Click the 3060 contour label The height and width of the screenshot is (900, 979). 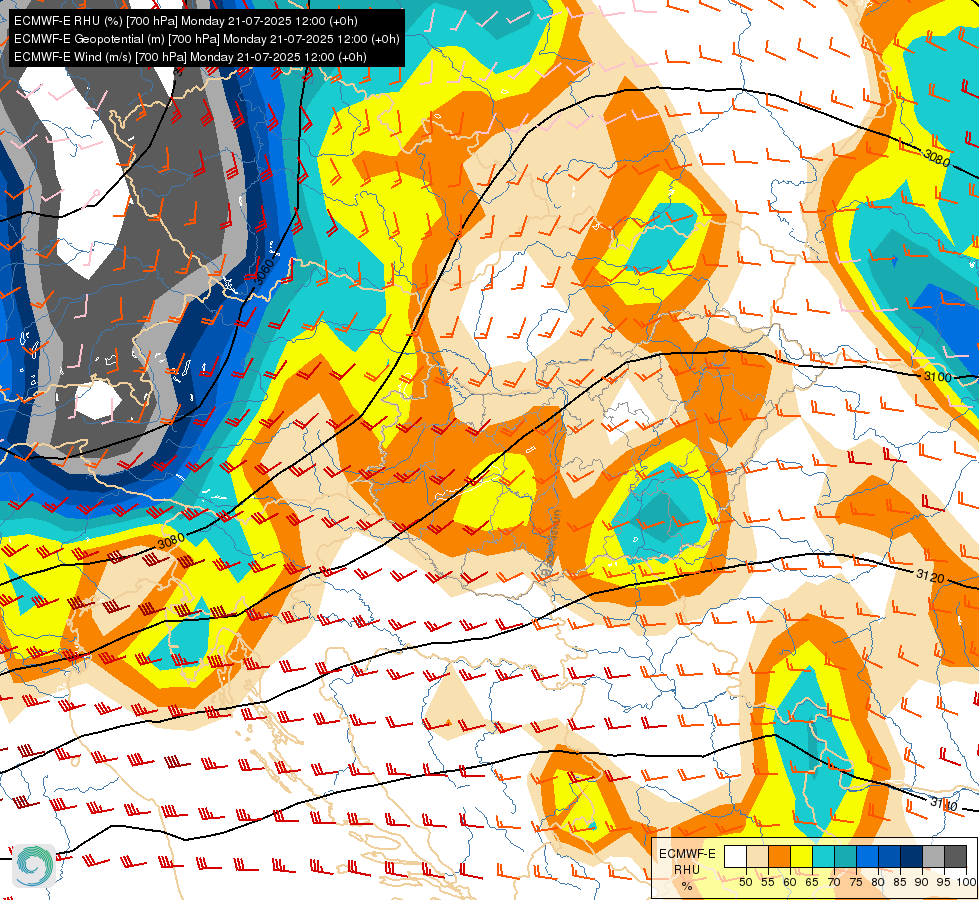coord(265,271)
